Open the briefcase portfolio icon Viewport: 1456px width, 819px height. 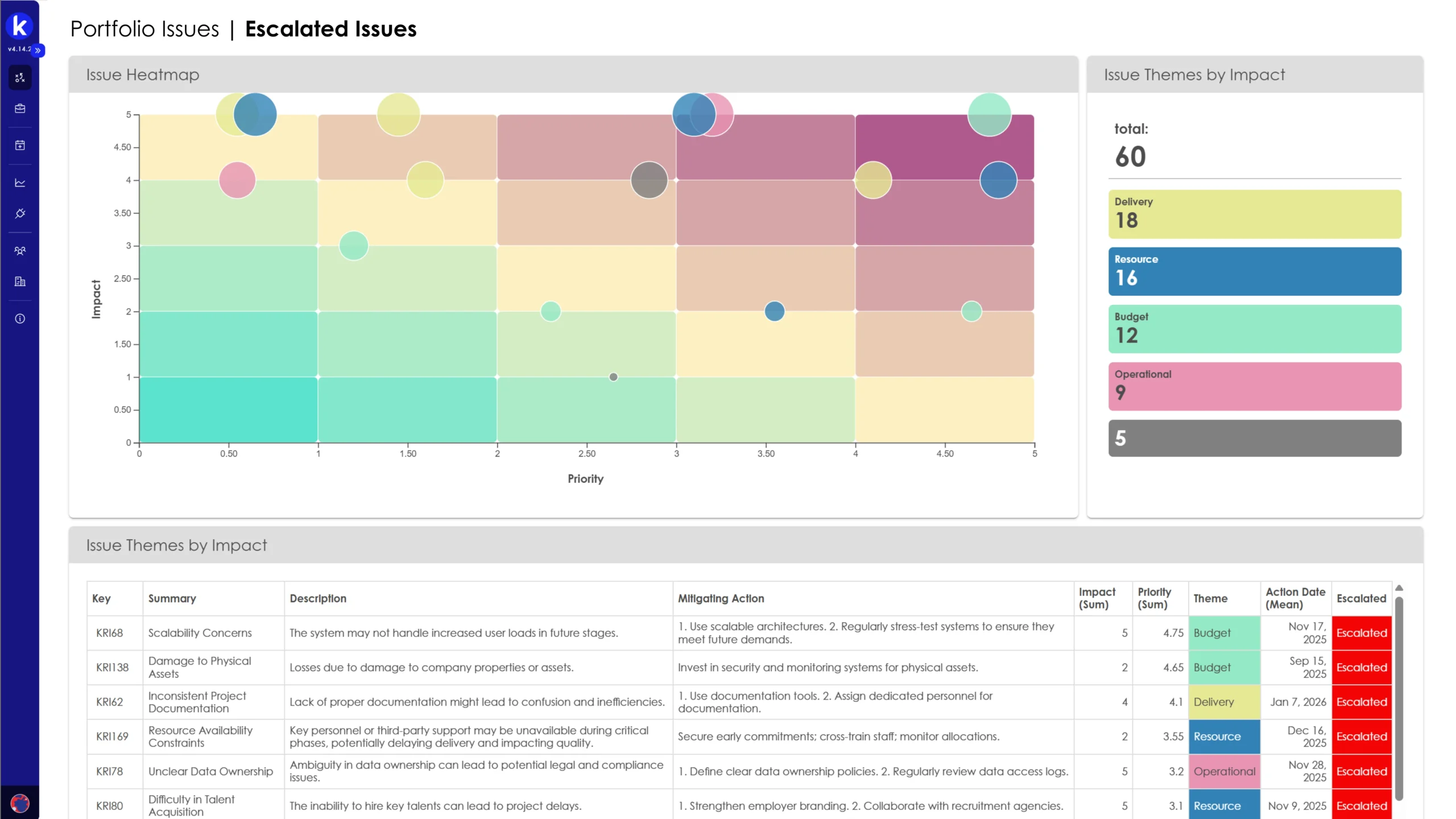click(20, 109)
